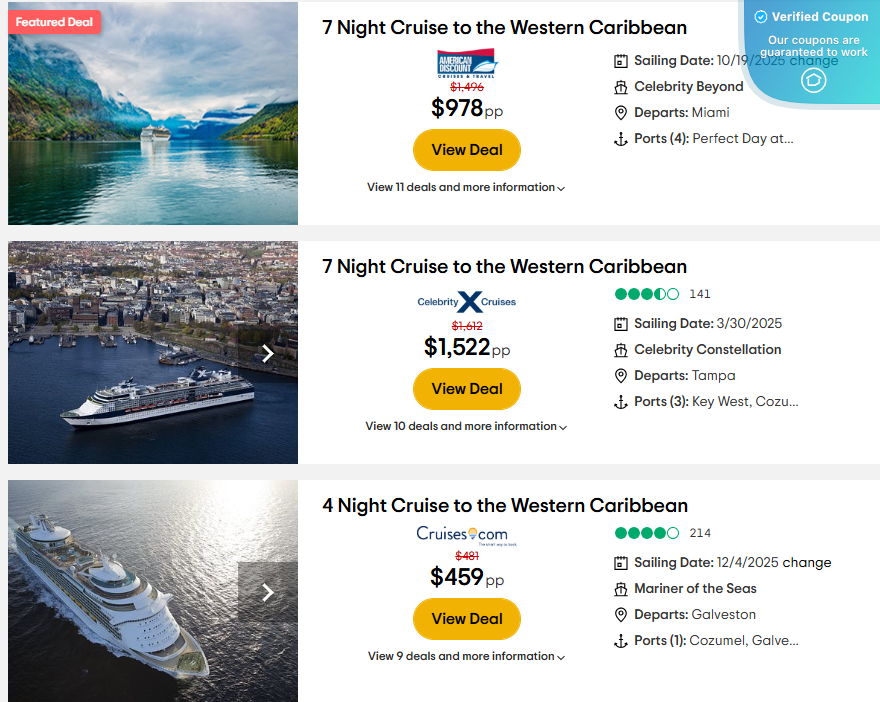Click change next to the 10/19/2025 sailing date
This screenshot has width=880, height=702.
pos(815,61)
